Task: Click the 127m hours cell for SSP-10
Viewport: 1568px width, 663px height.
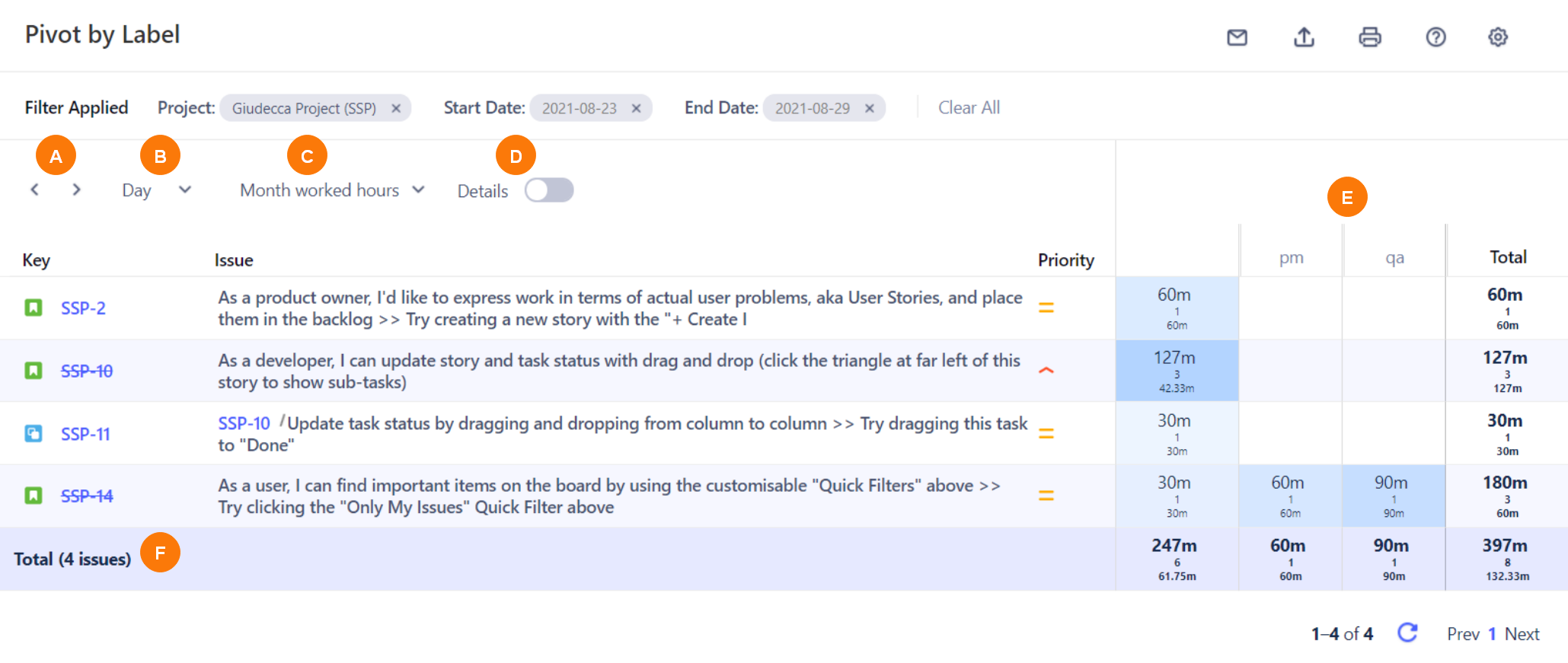Action: [1176, 371]
